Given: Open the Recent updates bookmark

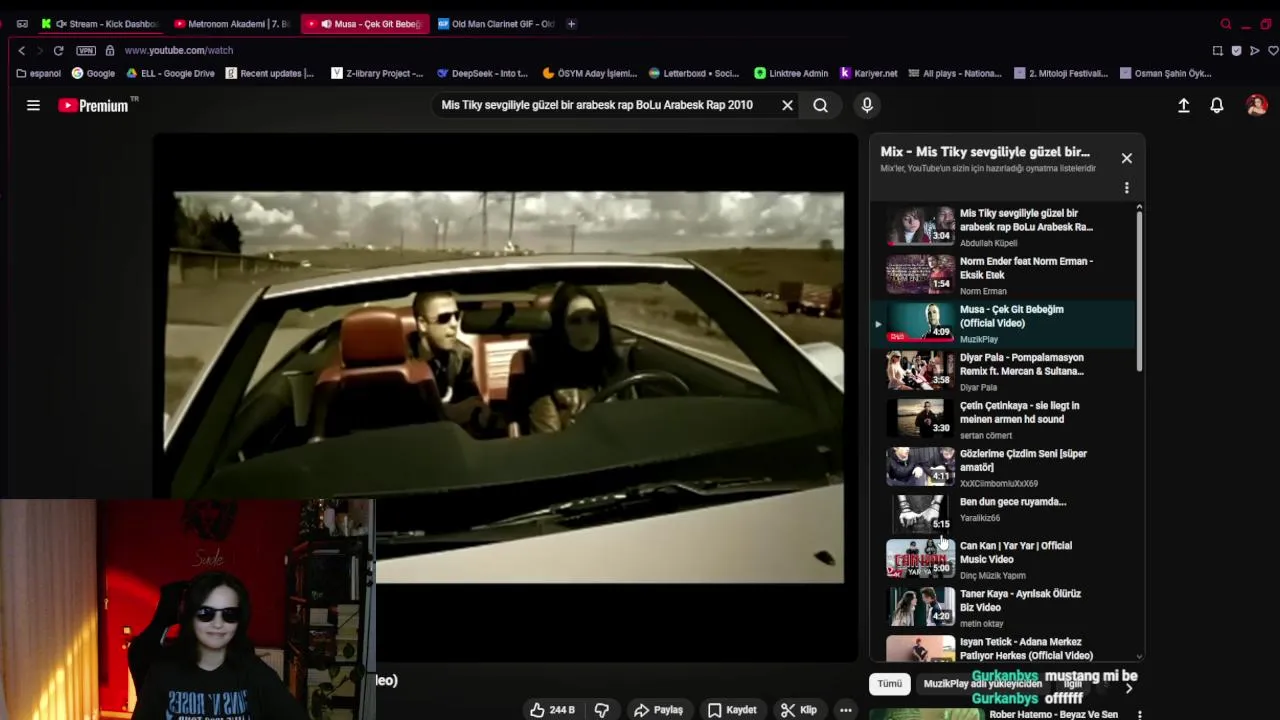Looking at the screenshot, I should pyautogui.click(x=270, y=73).
